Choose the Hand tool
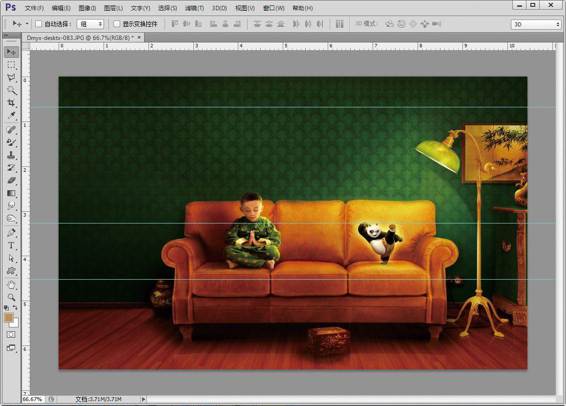566x406 pixels. click(x=11, y=285)
